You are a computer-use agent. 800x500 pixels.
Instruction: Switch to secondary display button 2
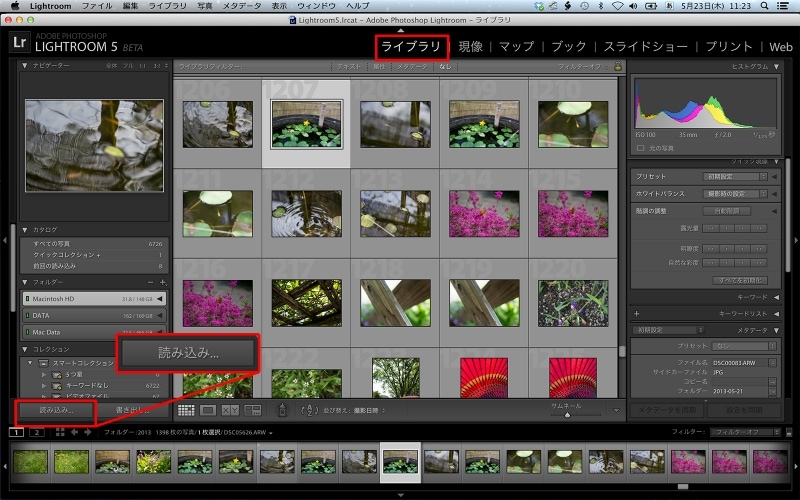pyautogui.click(x=36, y=433)
